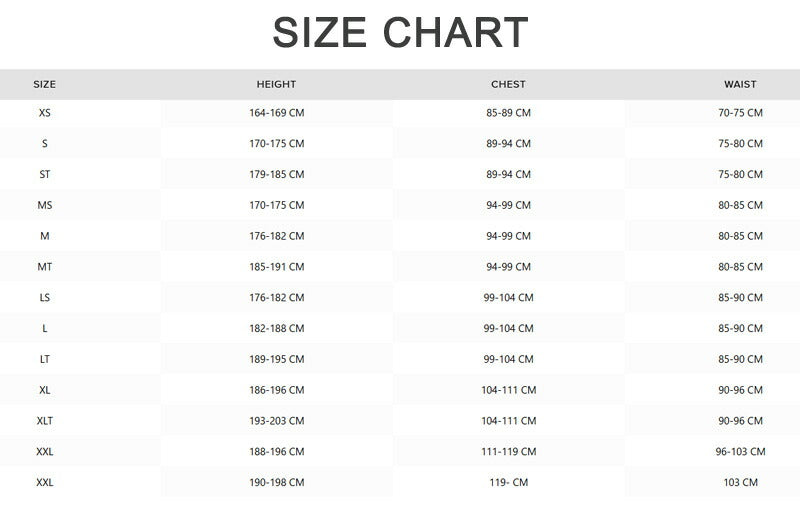
Task: Select the LS size label
Action: [45, 298]
